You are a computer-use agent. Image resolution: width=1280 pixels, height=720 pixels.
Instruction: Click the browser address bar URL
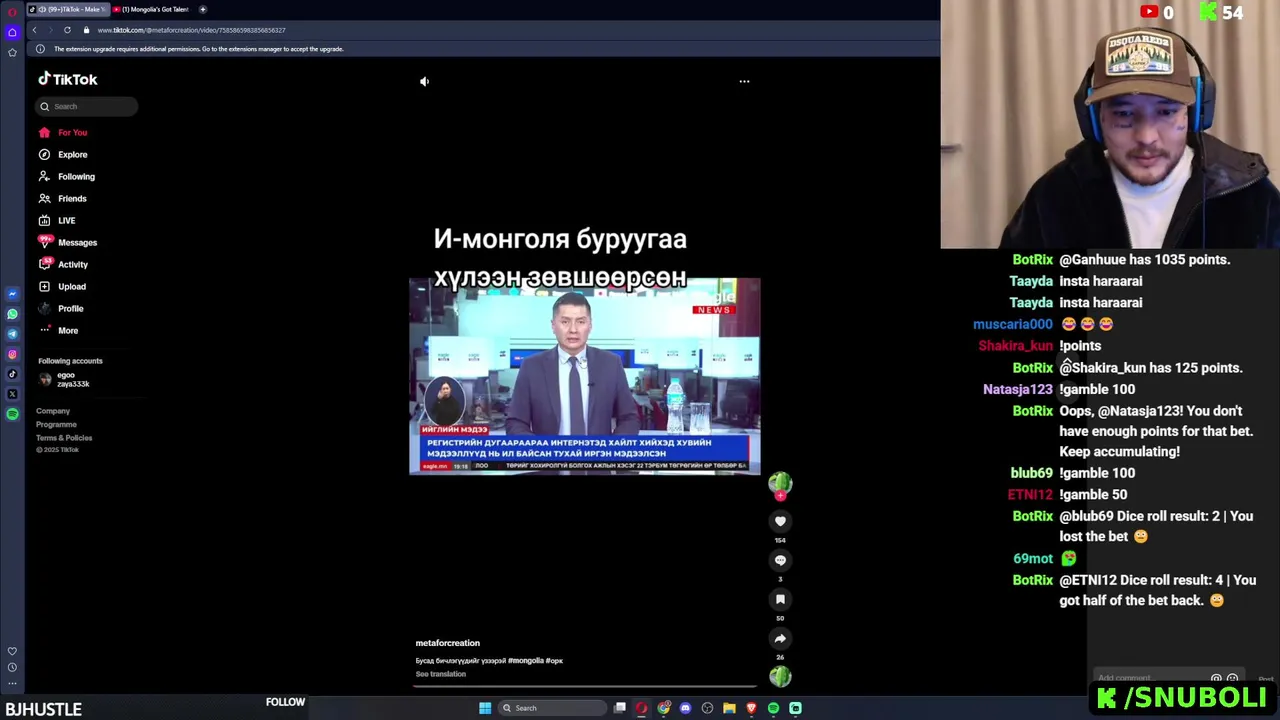[191, 30]
